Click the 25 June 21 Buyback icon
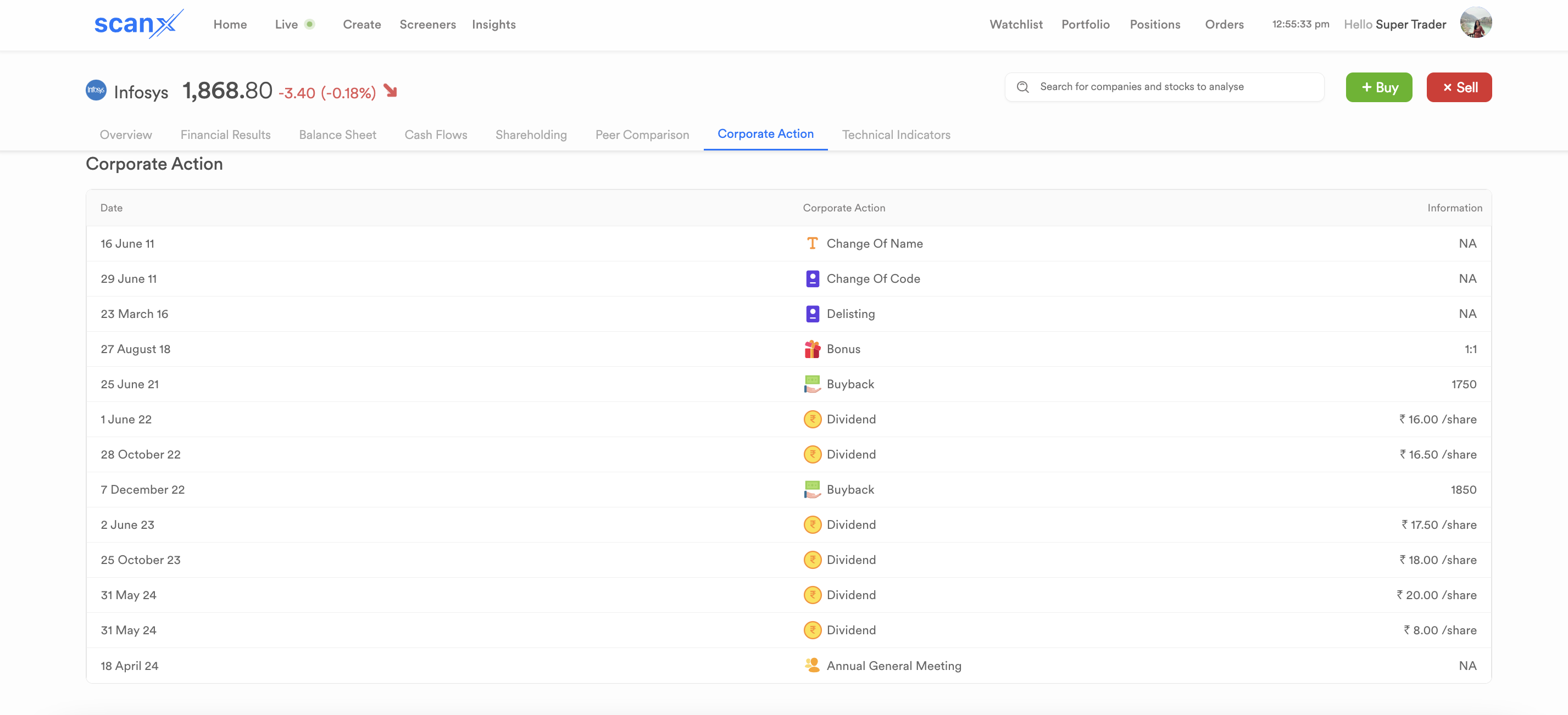1568x715 pixels. tap(812, 384)
